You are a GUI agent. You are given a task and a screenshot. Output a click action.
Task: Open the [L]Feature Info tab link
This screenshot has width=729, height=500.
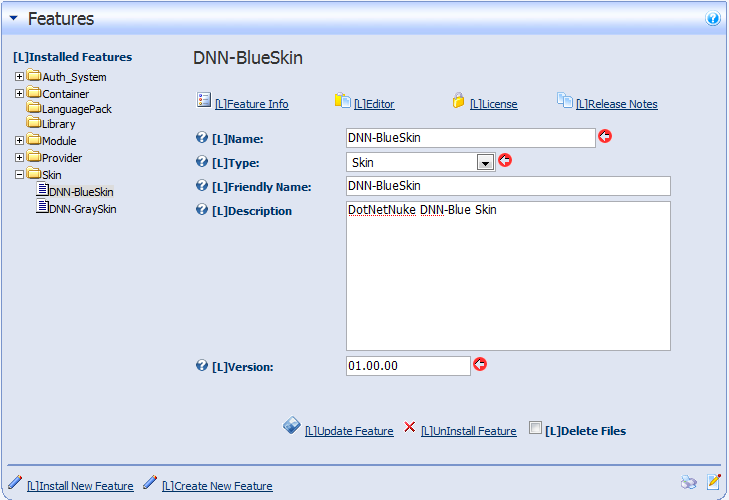(252, 104)
